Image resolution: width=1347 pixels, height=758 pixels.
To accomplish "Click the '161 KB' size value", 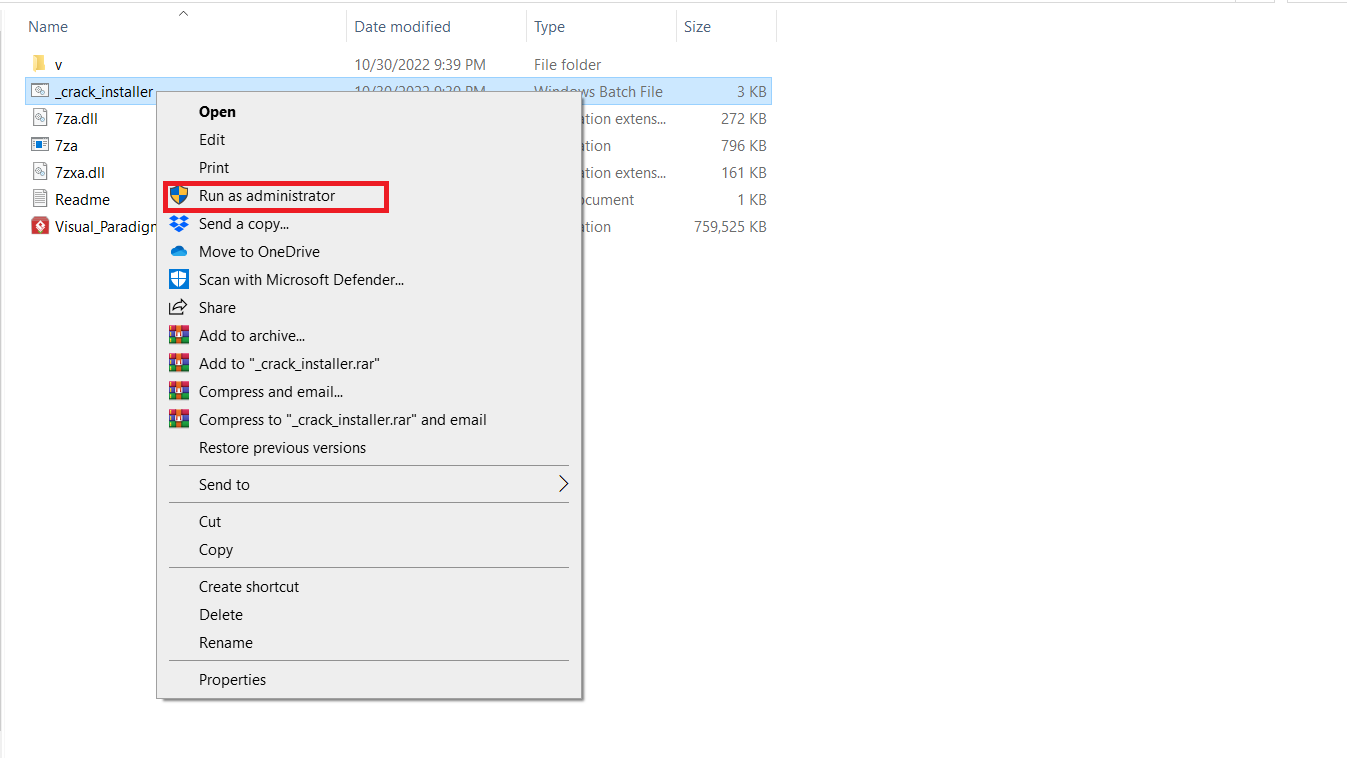I will point(744,173).
